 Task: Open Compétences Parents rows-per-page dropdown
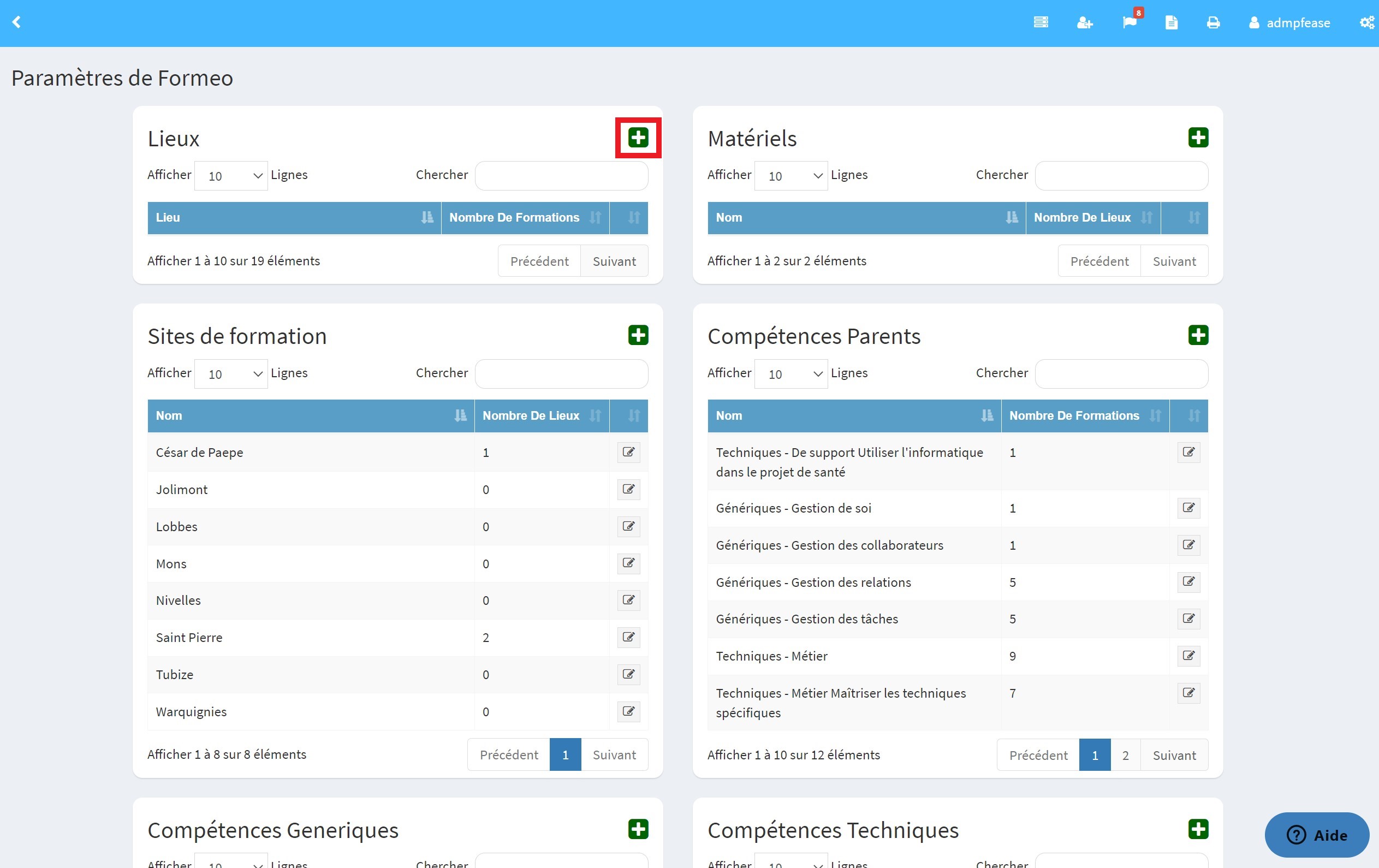point(791,374)
